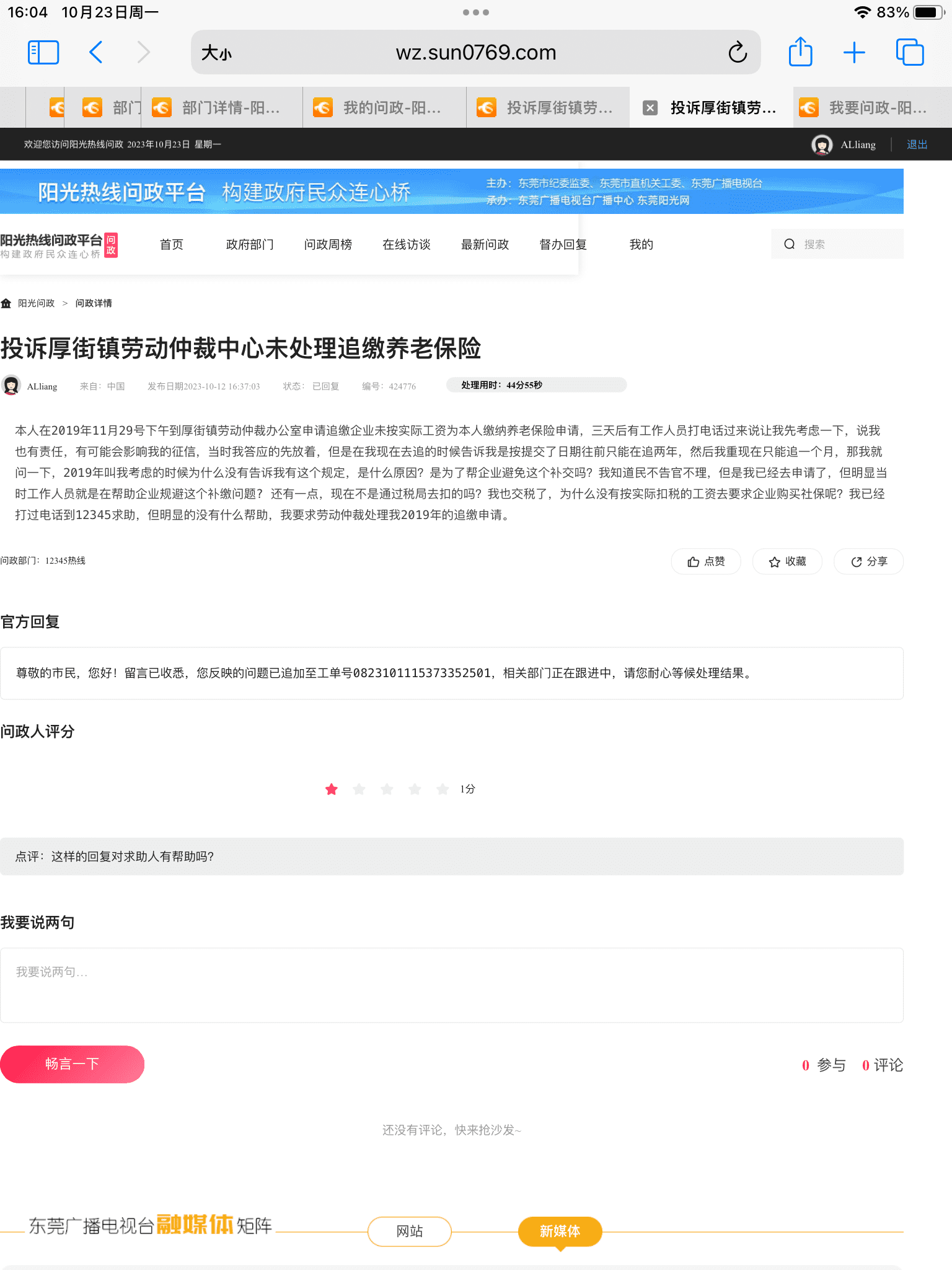The image size is (952, 1270).
Task: Open the 政府部门 navigation menu
Action: pos(249,244)
